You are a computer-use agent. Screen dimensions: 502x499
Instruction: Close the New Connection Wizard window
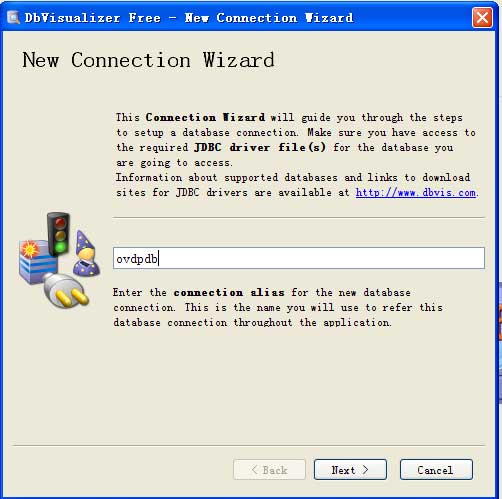coord(482,17)
